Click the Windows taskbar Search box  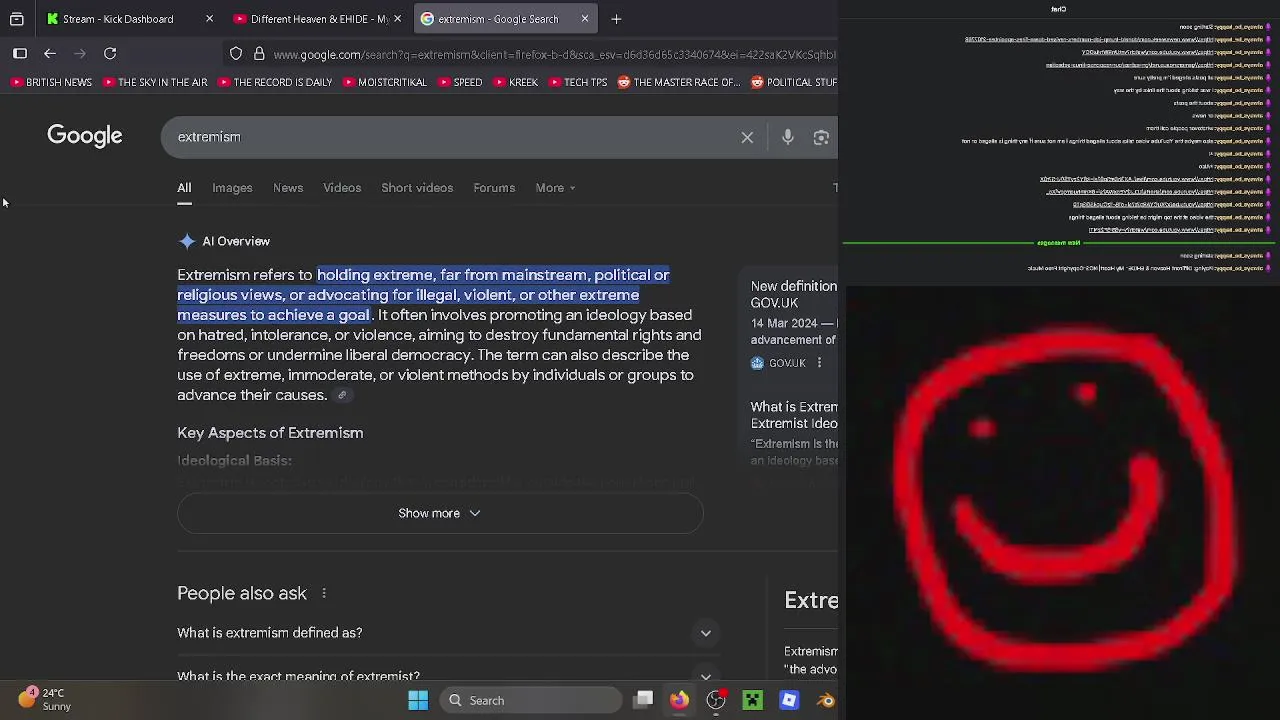point(529,700)
